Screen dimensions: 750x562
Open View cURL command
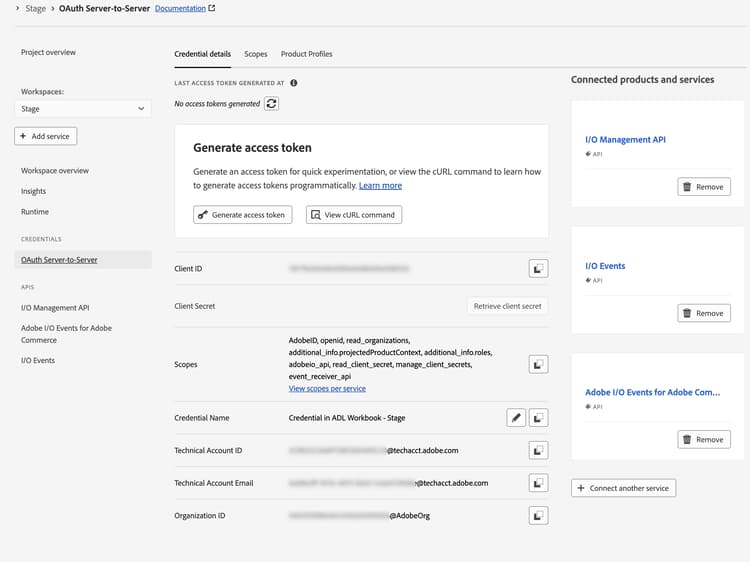tap(353, 215)
